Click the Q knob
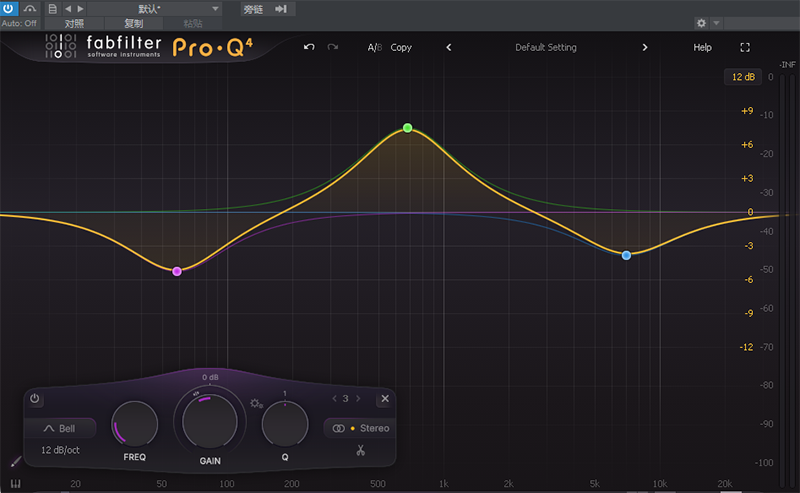Image resolution: width=800 pixels, height=493 pixels. click(x=285, y=425)
